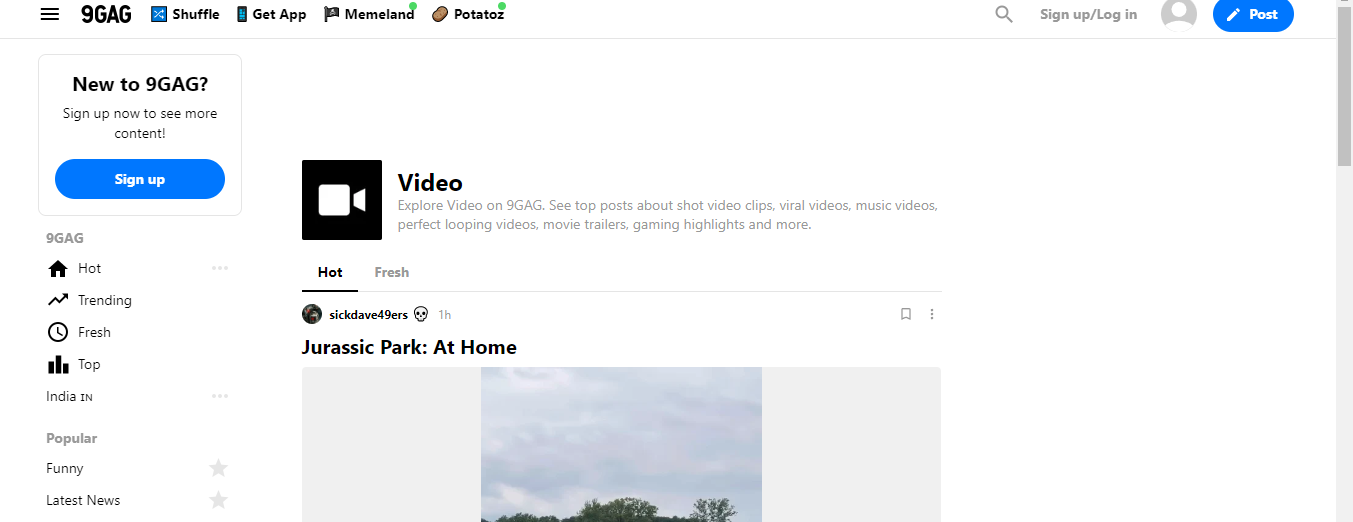Click the blue Post button
The width and height of the screenshot is (1353, 522).
pos(1253,14)
